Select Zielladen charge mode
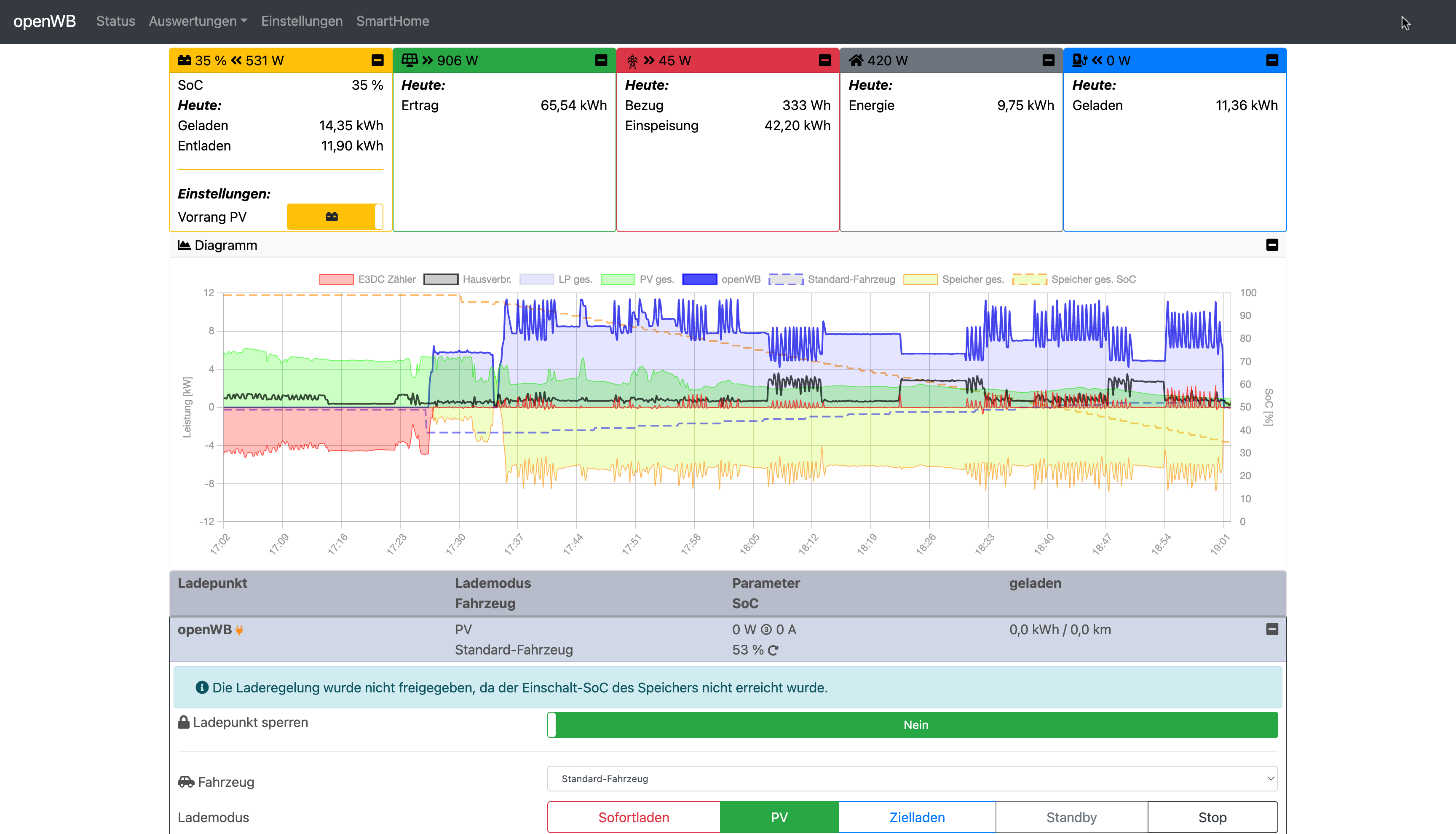The height and width of the screenshot is (834, 1456). pos(917,818)
